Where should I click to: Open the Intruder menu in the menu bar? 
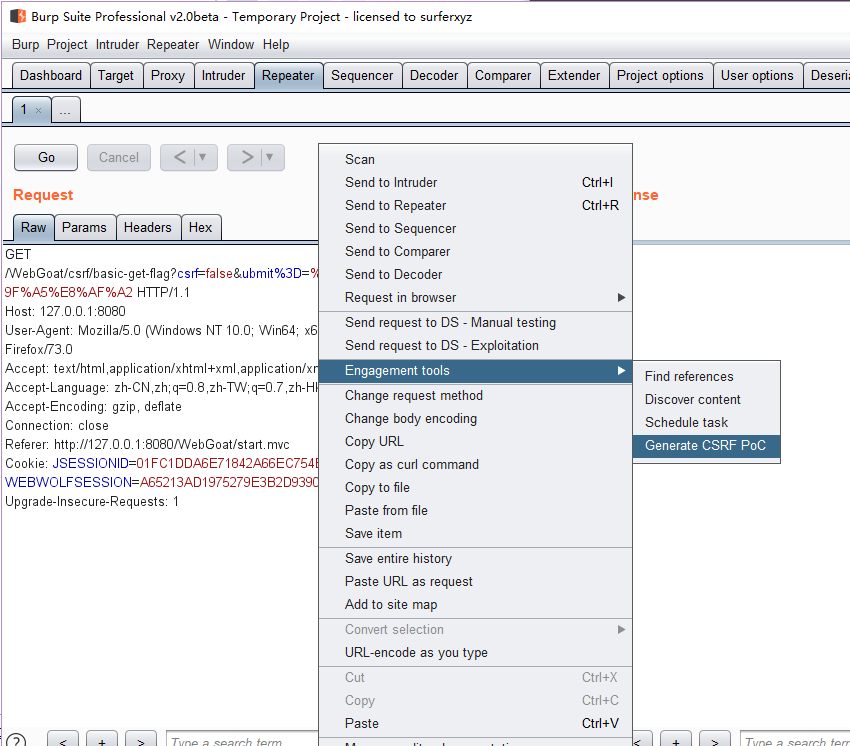click(118, 44)
